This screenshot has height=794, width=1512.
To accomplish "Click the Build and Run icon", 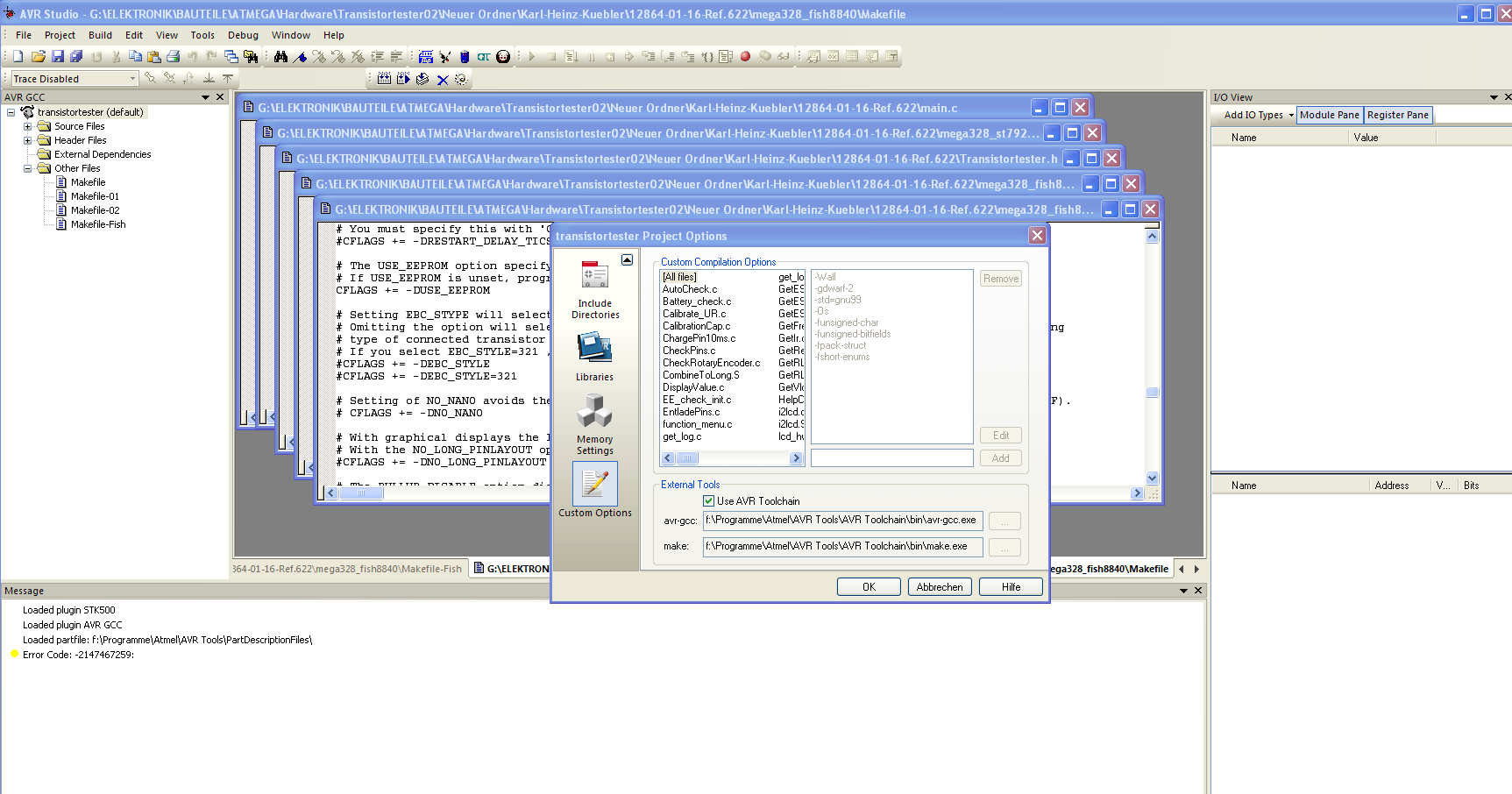I will [x=403, y=79].
